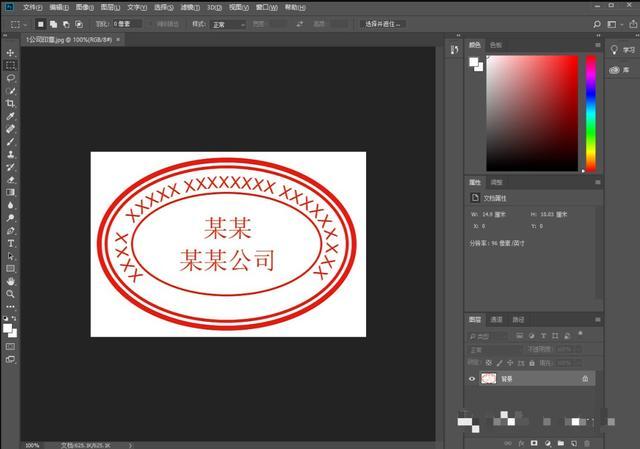
Task: Click the 选择并遮住 button
Action: 383,24
